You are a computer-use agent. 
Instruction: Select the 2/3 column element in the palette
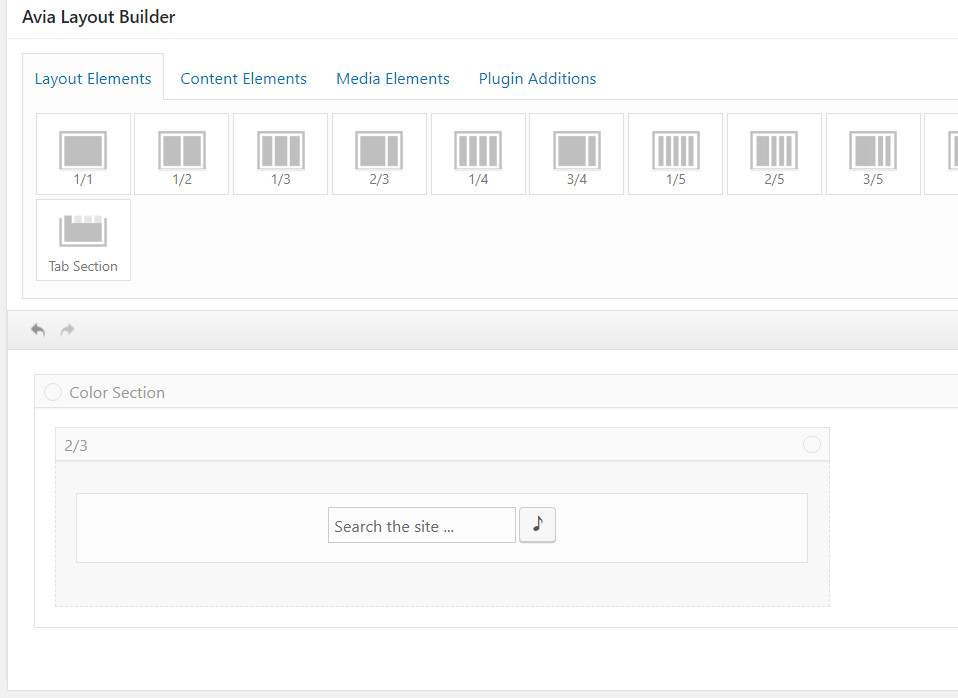(379, 154)
